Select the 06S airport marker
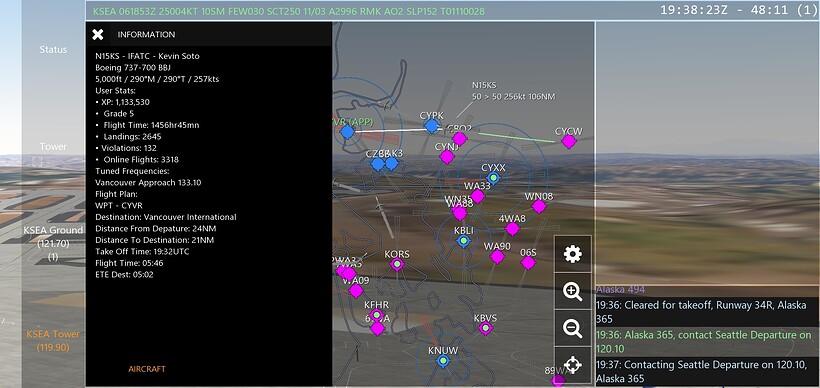Screen dimensions: 820x388 click(x=528, y=263)
